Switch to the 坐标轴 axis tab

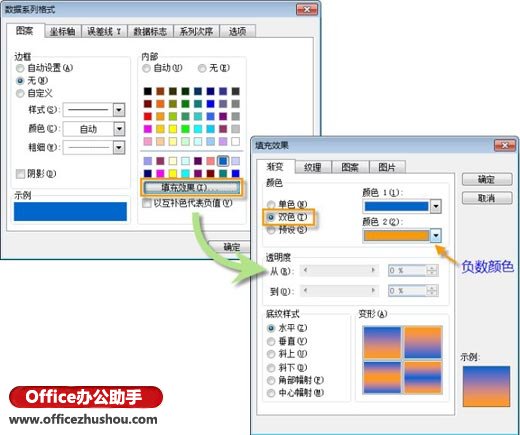coord(62,31)
